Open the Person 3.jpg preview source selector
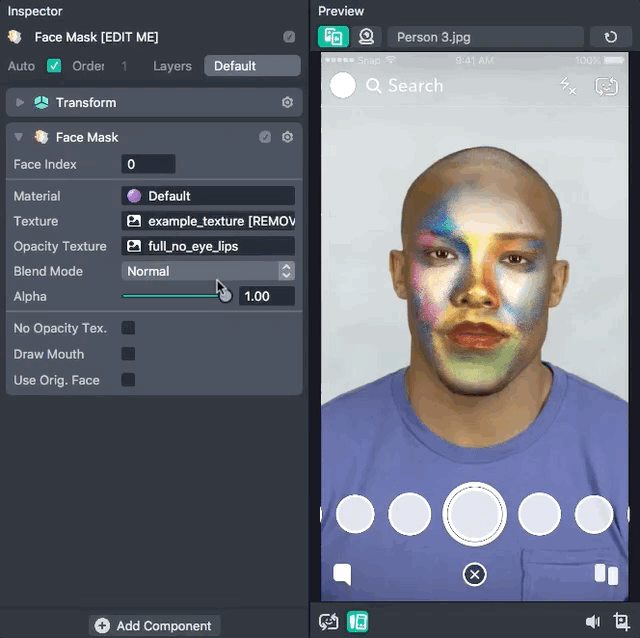 coord(485,37)
